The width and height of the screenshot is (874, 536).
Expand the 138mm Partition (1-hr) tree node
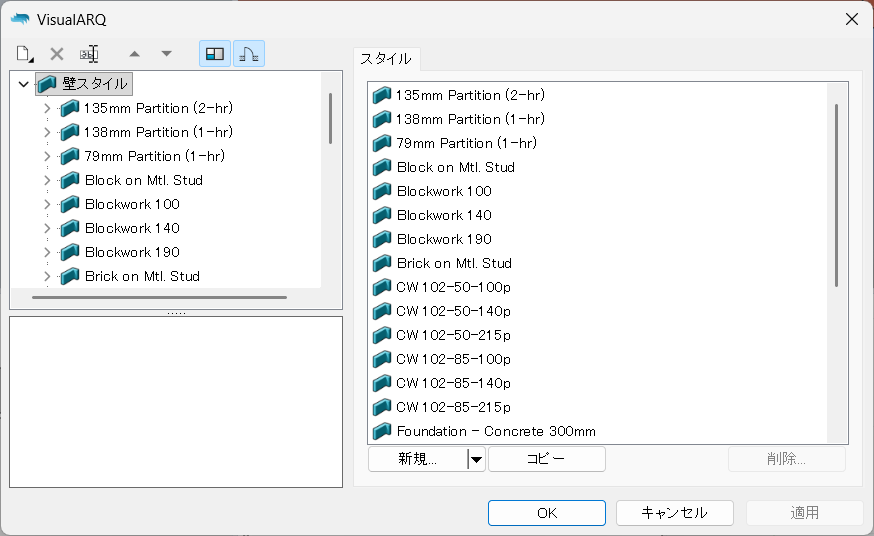point(47,132)
